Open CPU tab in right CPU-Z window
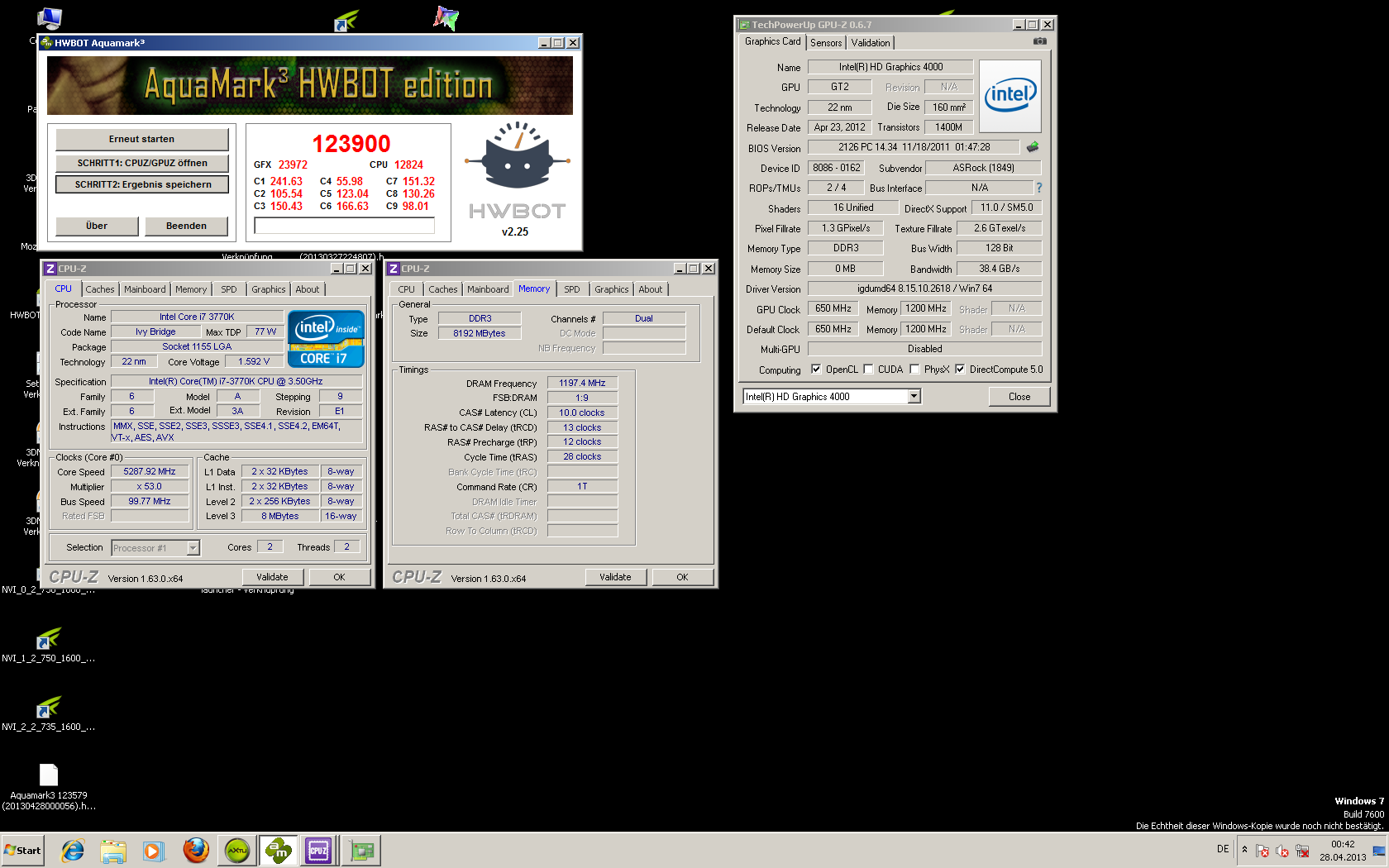The image size is (1389, 868). coord(407,289)
